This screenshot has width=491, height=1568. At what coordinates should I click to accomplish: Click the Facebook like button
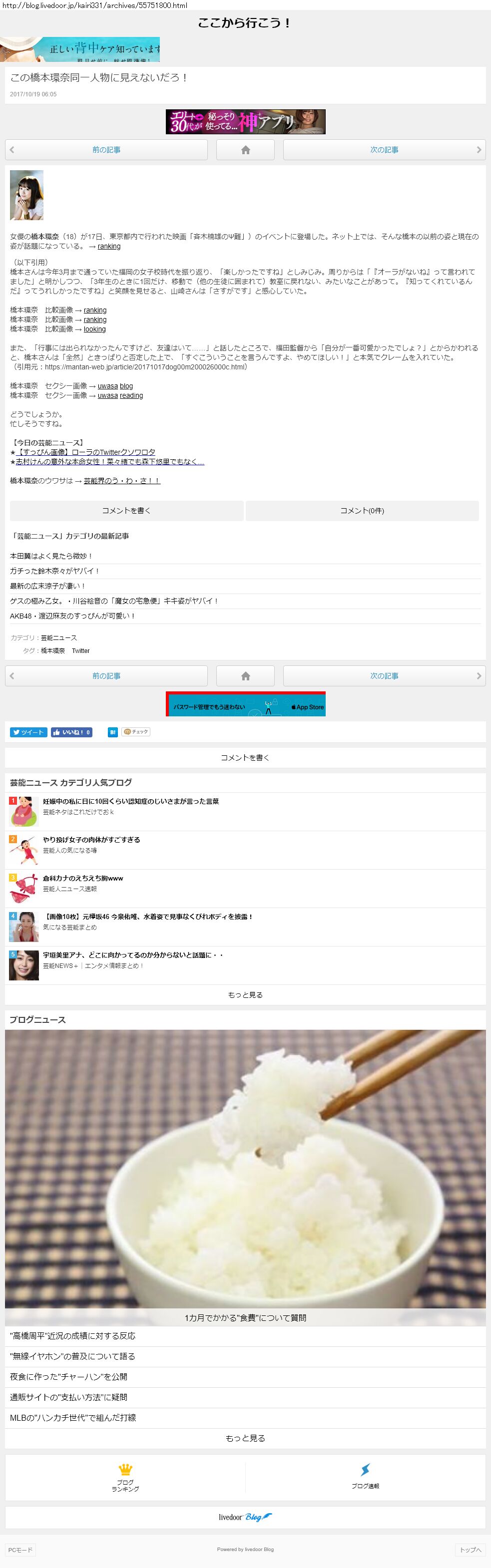(x=71, y=732)
